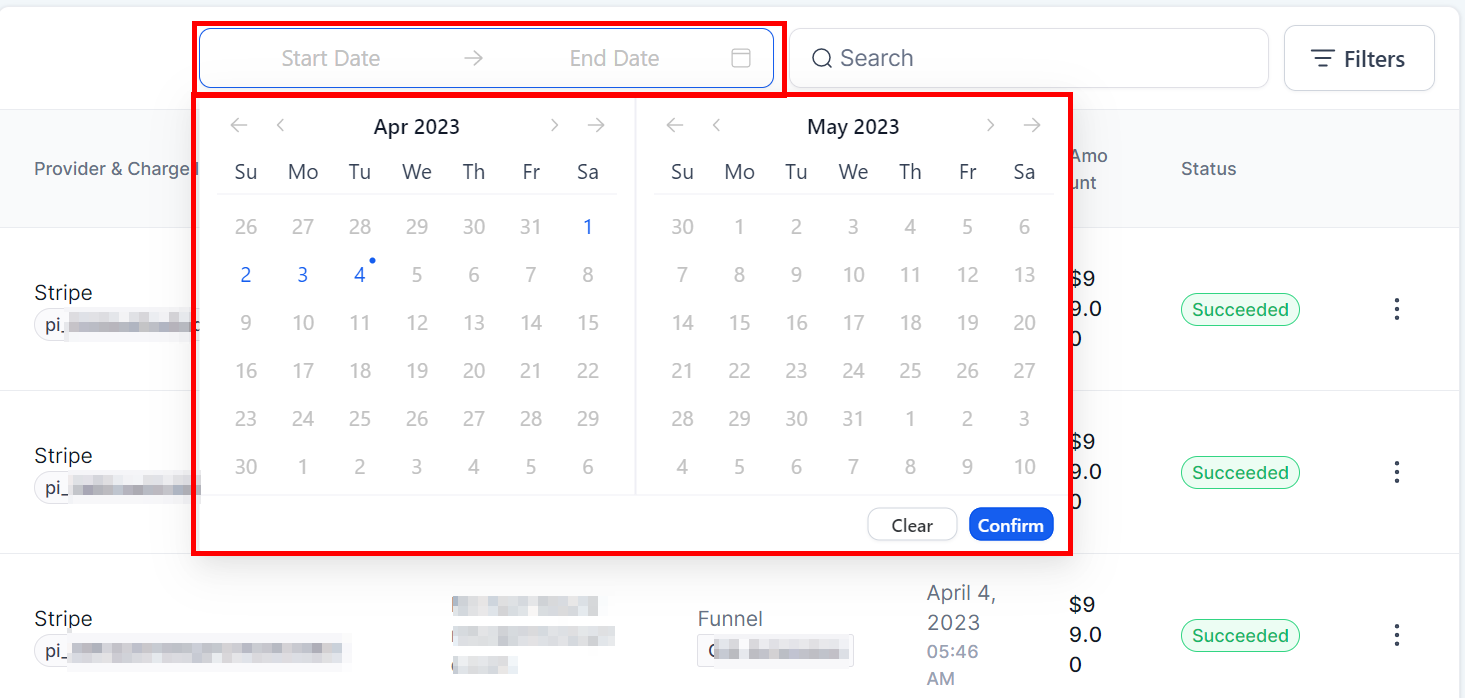Viewport: 1465px width, 698px height.
Task: Go to next year in May calendar
Action: tap(1032, 125)
